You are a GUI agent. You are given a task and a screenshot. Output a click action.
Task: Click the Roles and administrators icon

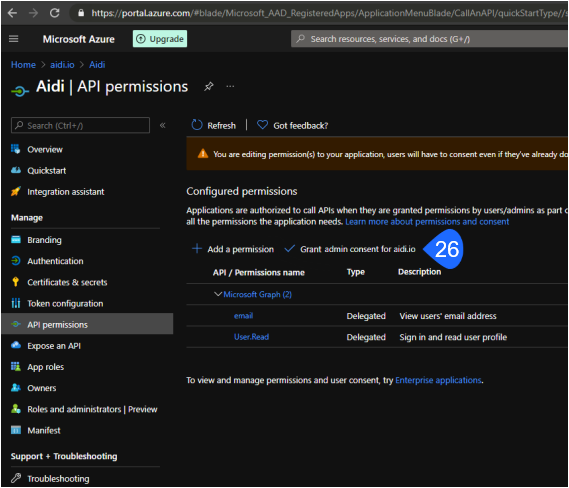tap(16, 409)
